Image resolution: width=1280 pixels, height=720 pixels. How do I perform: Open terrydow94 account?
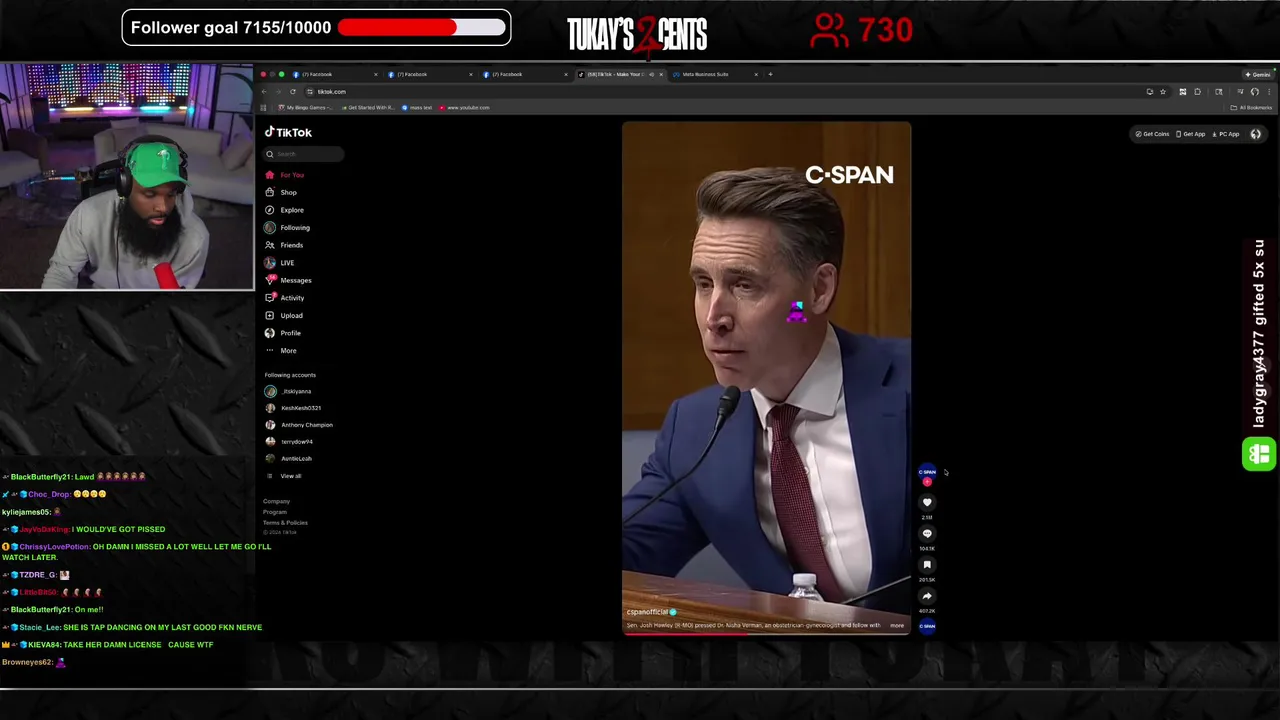tap(289, 441)
